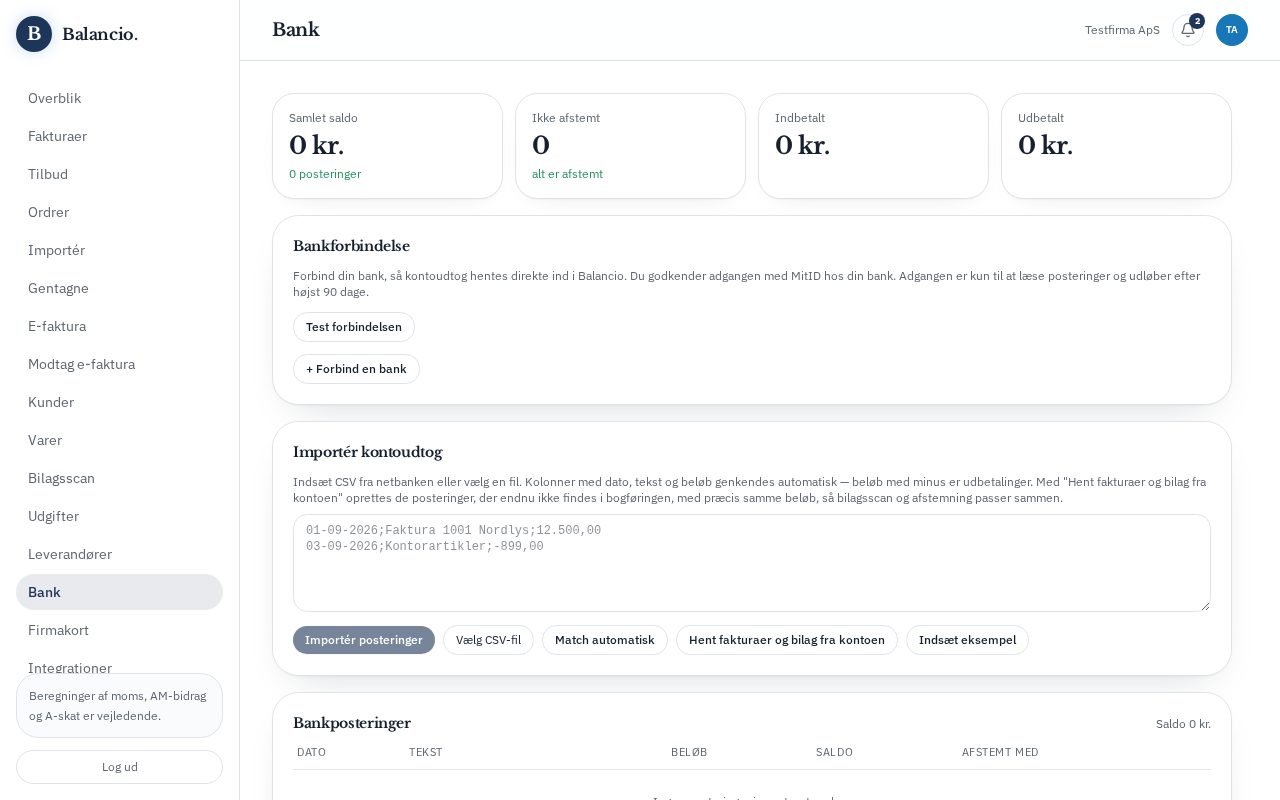The image size is (1280, 800).
Task: Select Leverandører in the sidebar
Action: [x=119, y=554]
